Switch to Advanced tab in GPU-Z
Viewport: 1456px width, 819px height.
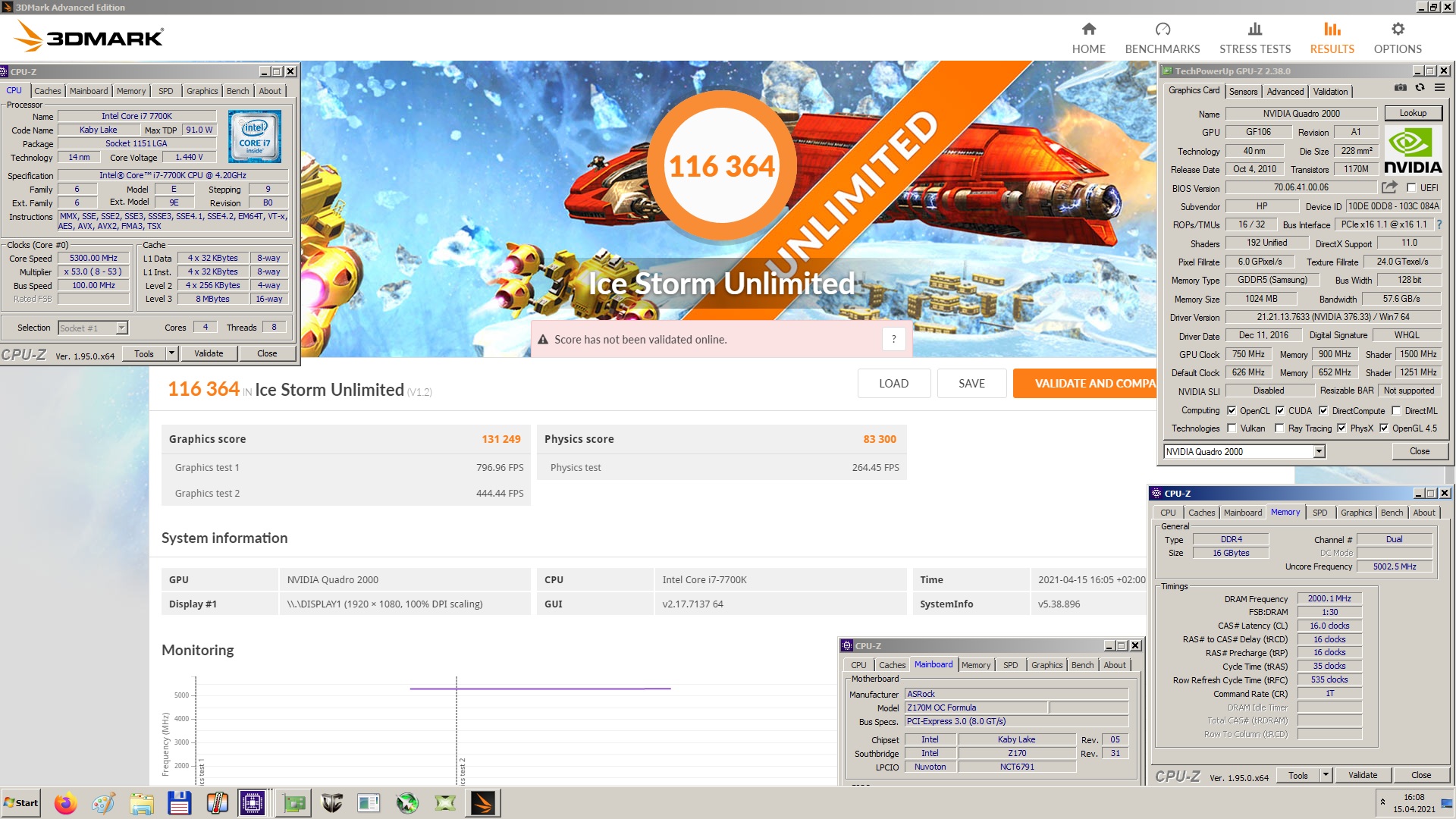(1285, 91)
